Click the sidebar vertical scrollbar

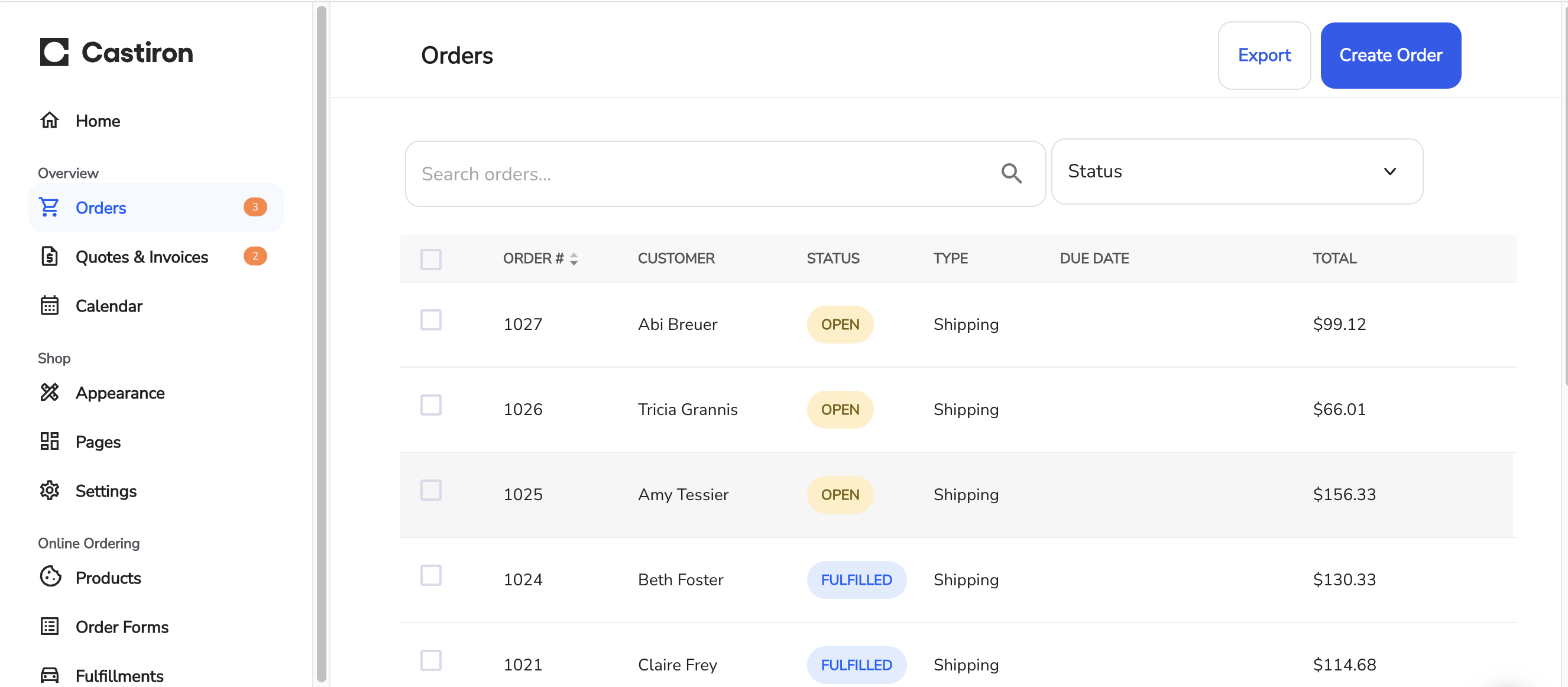click(322, 344)
